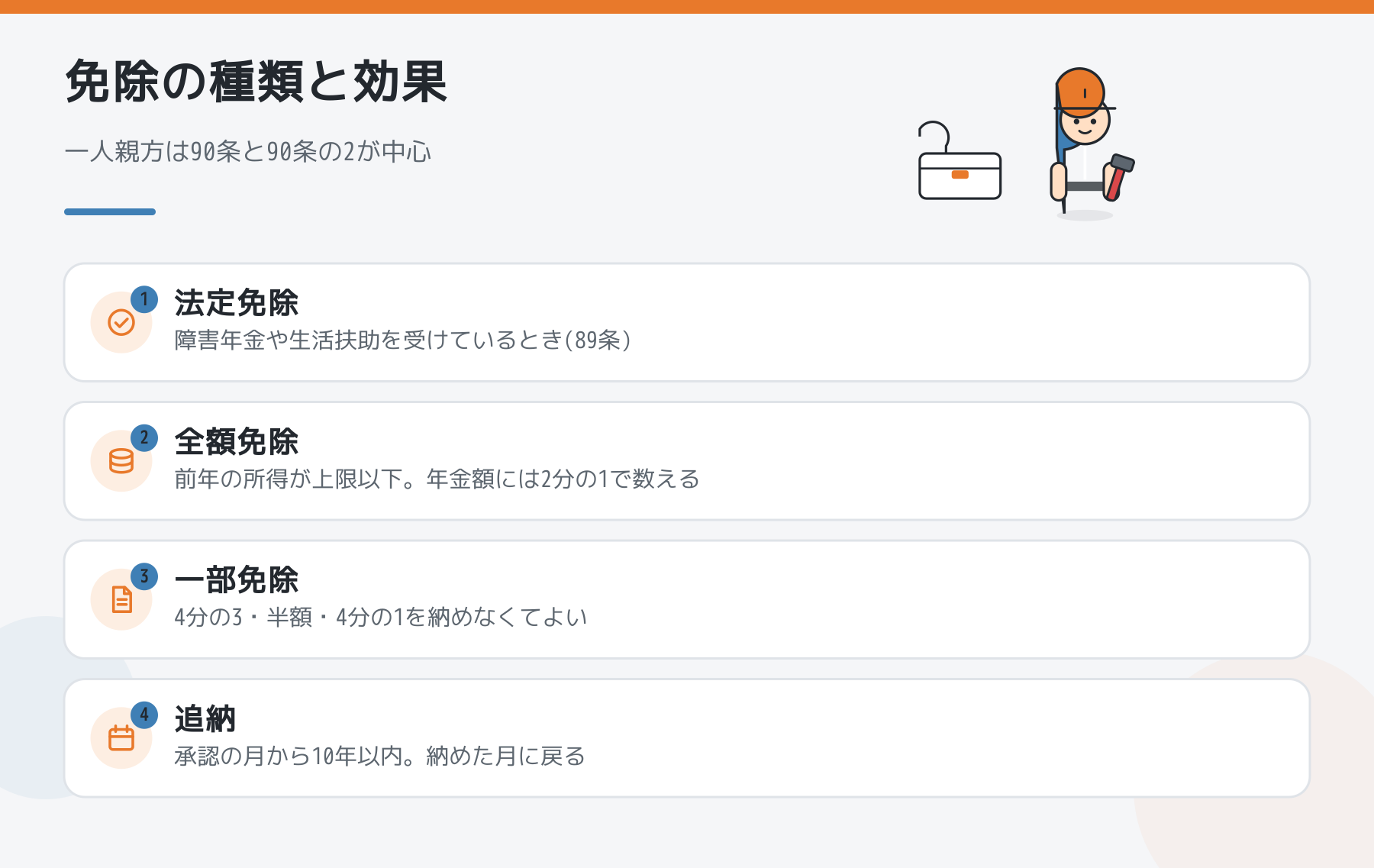Select the 追納 card heading
Image resolution: width=1374 pixels, height=868 pixels.
205,719
